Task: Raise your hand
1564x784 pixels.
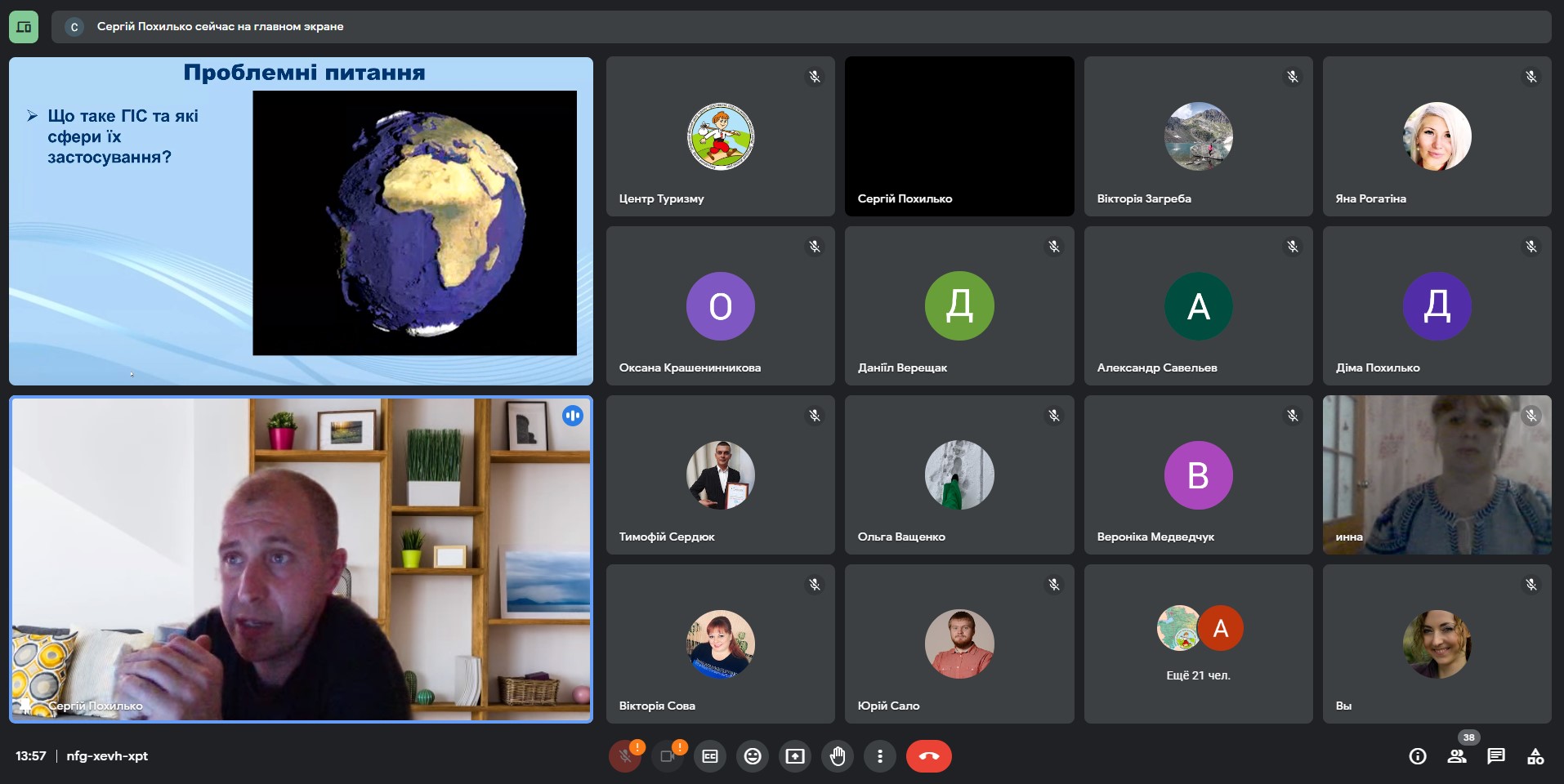Action: point(838,756)
